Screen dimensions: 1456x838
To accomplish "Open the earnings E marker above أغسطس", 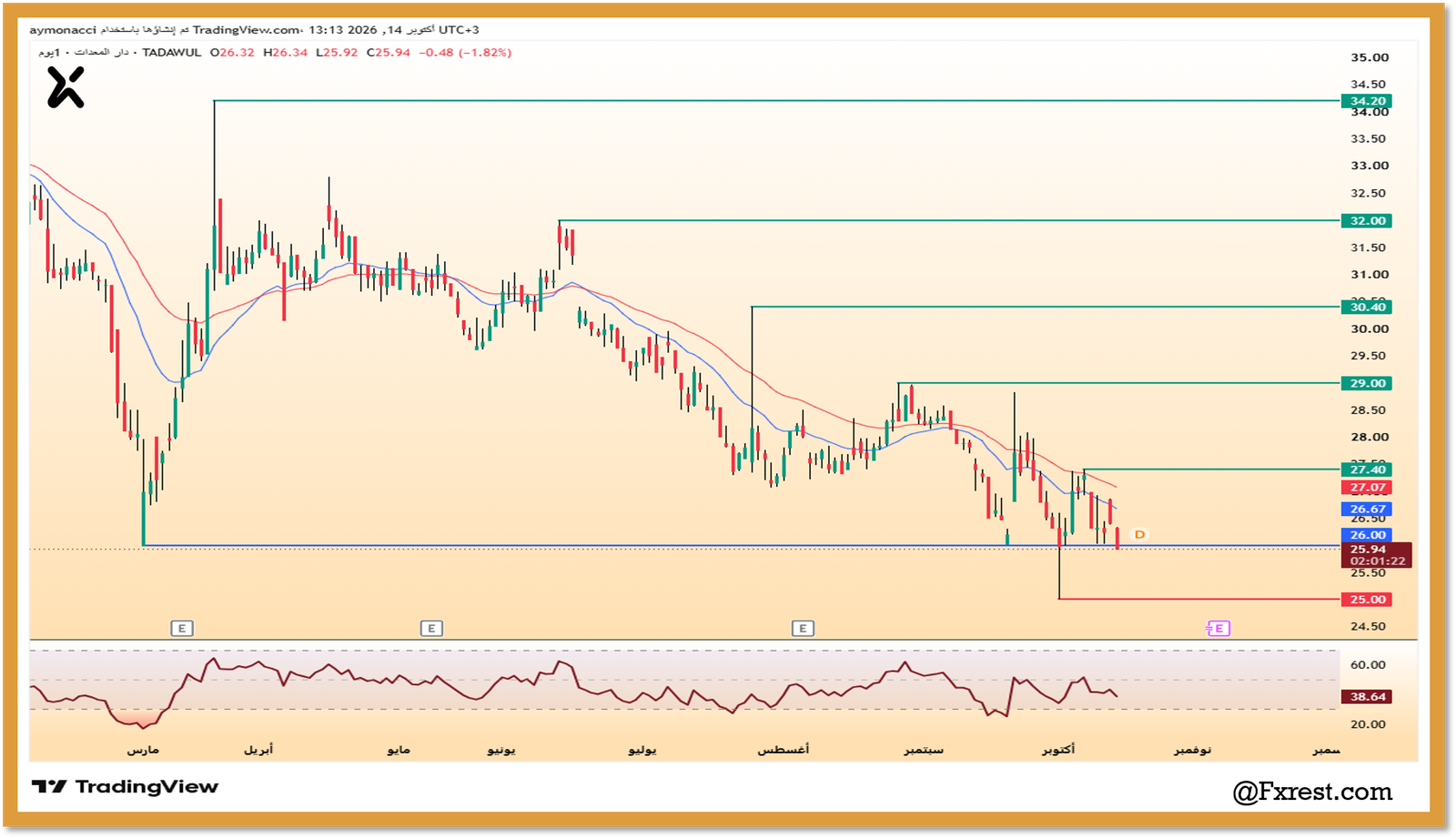I will (803, 628).
